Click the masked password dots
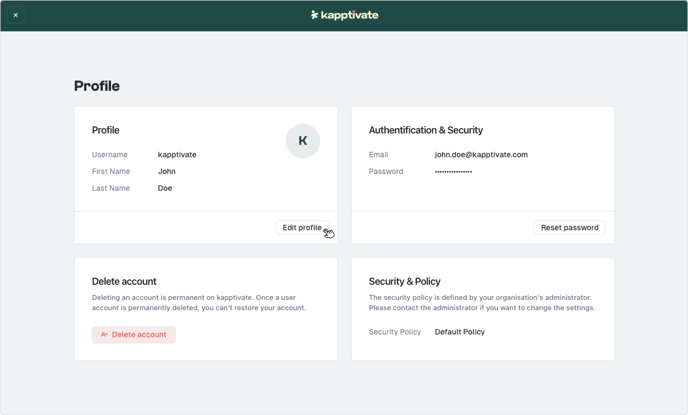This screenshot has width=688, height=415. coord(453,172)
